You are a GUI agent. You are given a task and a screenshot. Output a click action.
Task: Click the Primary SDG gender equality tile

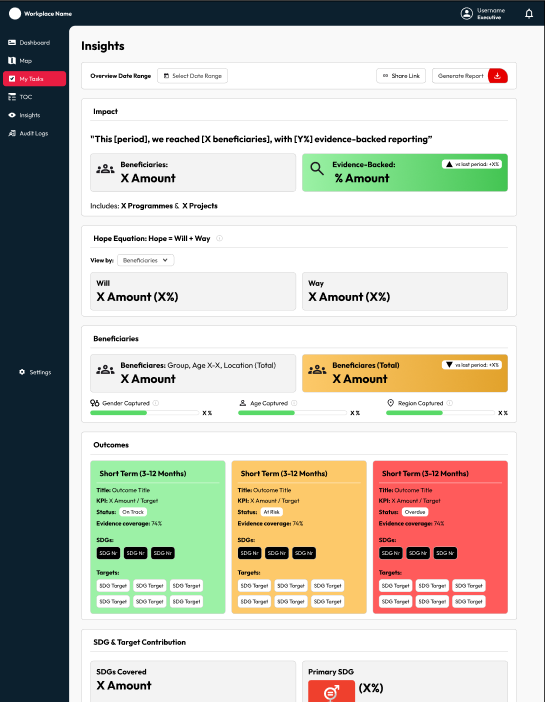(x=331, y=691)
